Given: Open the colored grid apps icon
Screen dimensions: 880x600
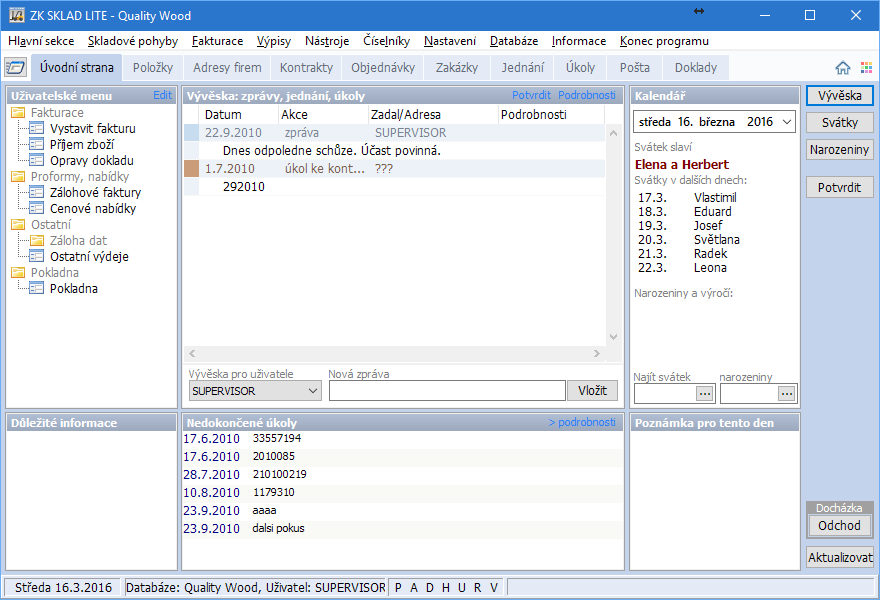Looking at the screenshot, I should pos(866,68).
